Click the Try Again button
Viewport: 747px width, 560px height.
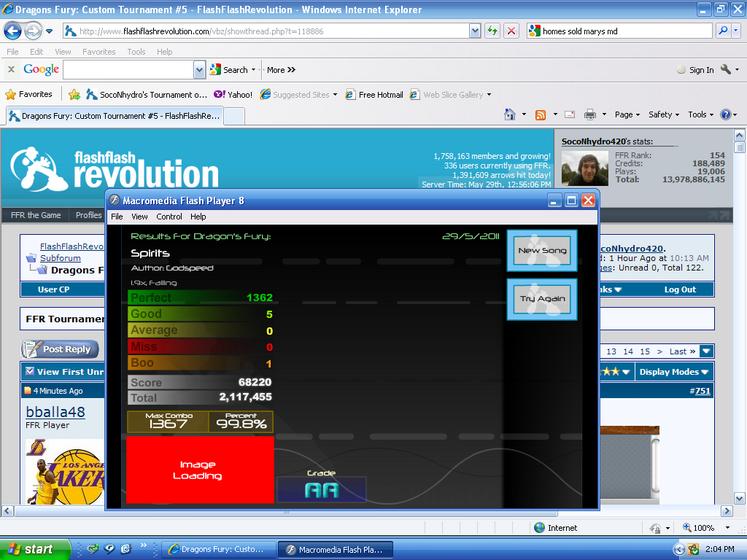tap(542, 299)
